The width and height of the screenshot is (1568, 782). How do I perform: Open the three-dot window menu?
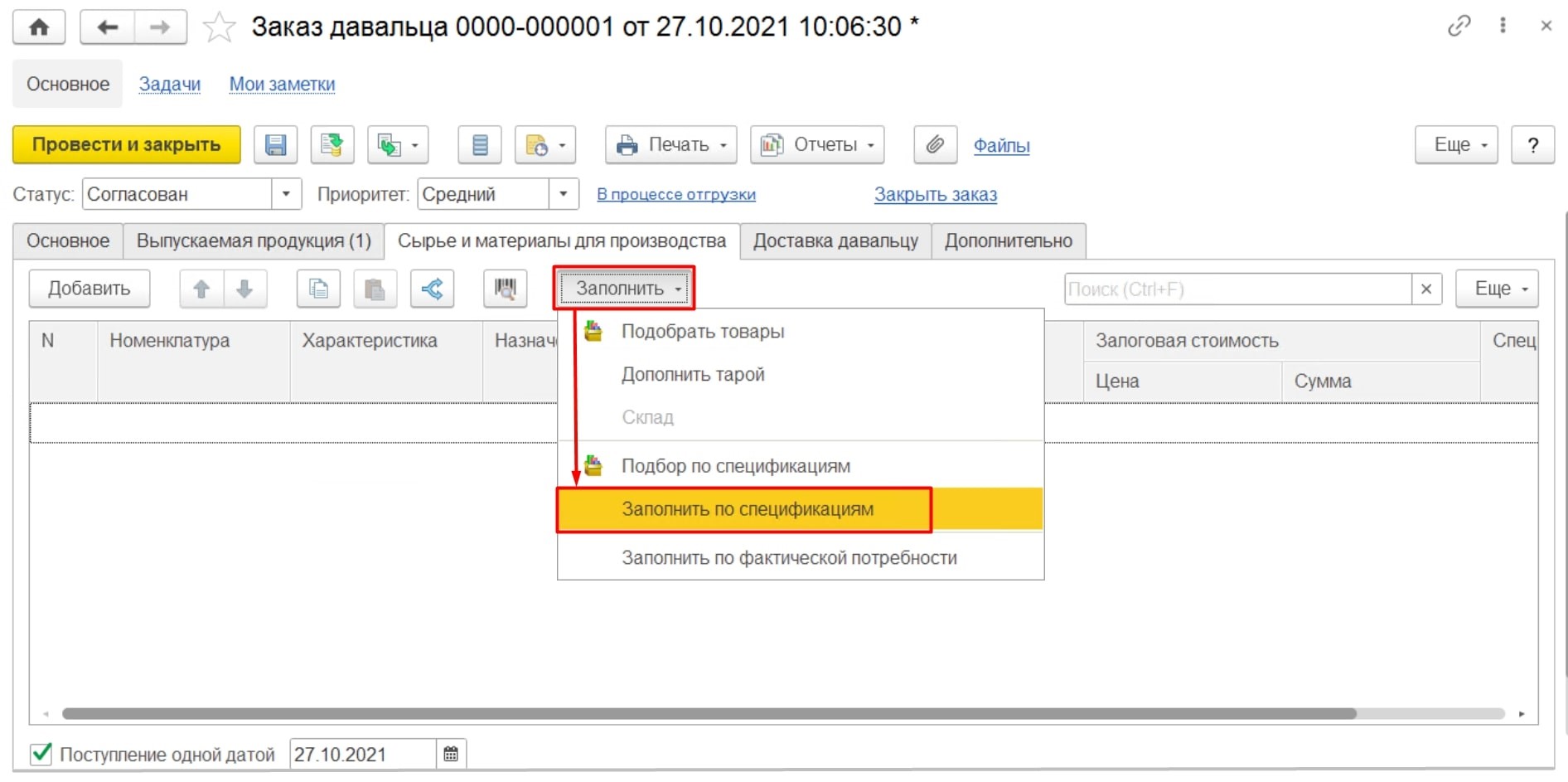1503,26
